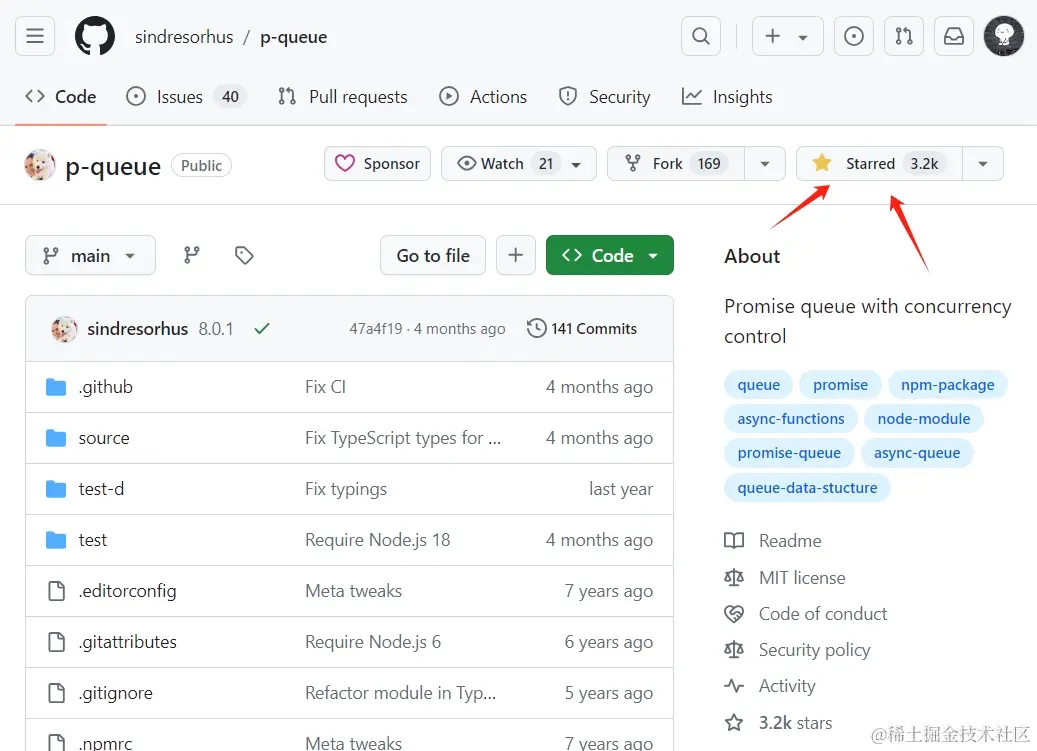Click the queue topic tag
The image size is (1037, 751).
pos(759,385)
